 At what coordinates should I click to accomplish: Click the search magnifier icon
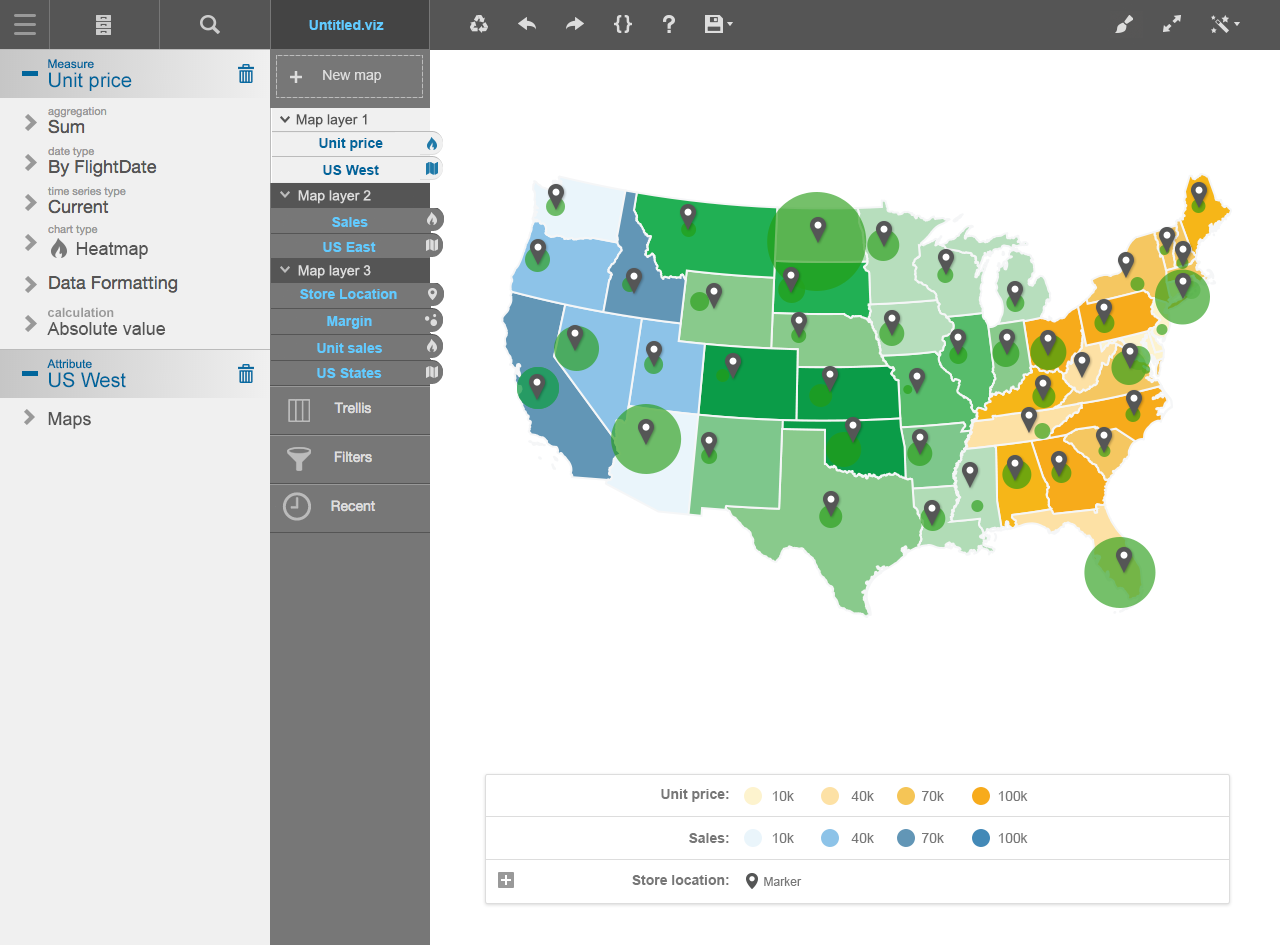209,24
